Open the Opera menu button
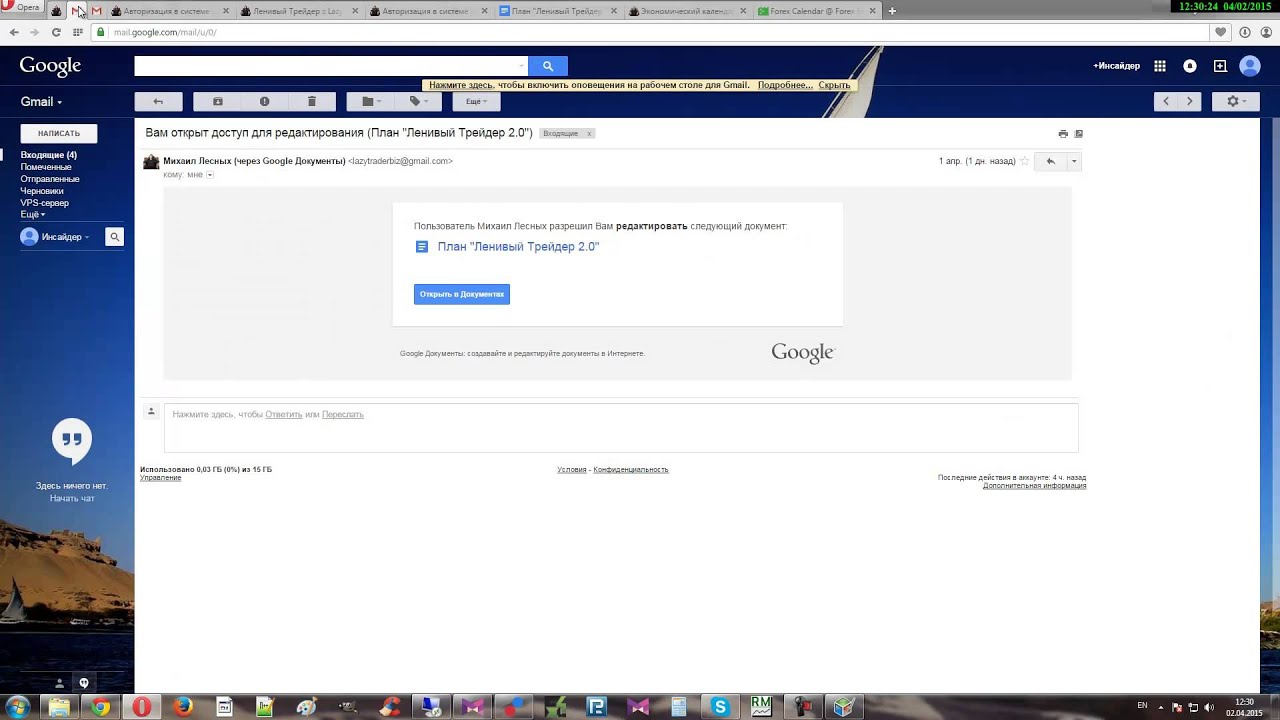The image size is (1280, 720). (22, 8)
